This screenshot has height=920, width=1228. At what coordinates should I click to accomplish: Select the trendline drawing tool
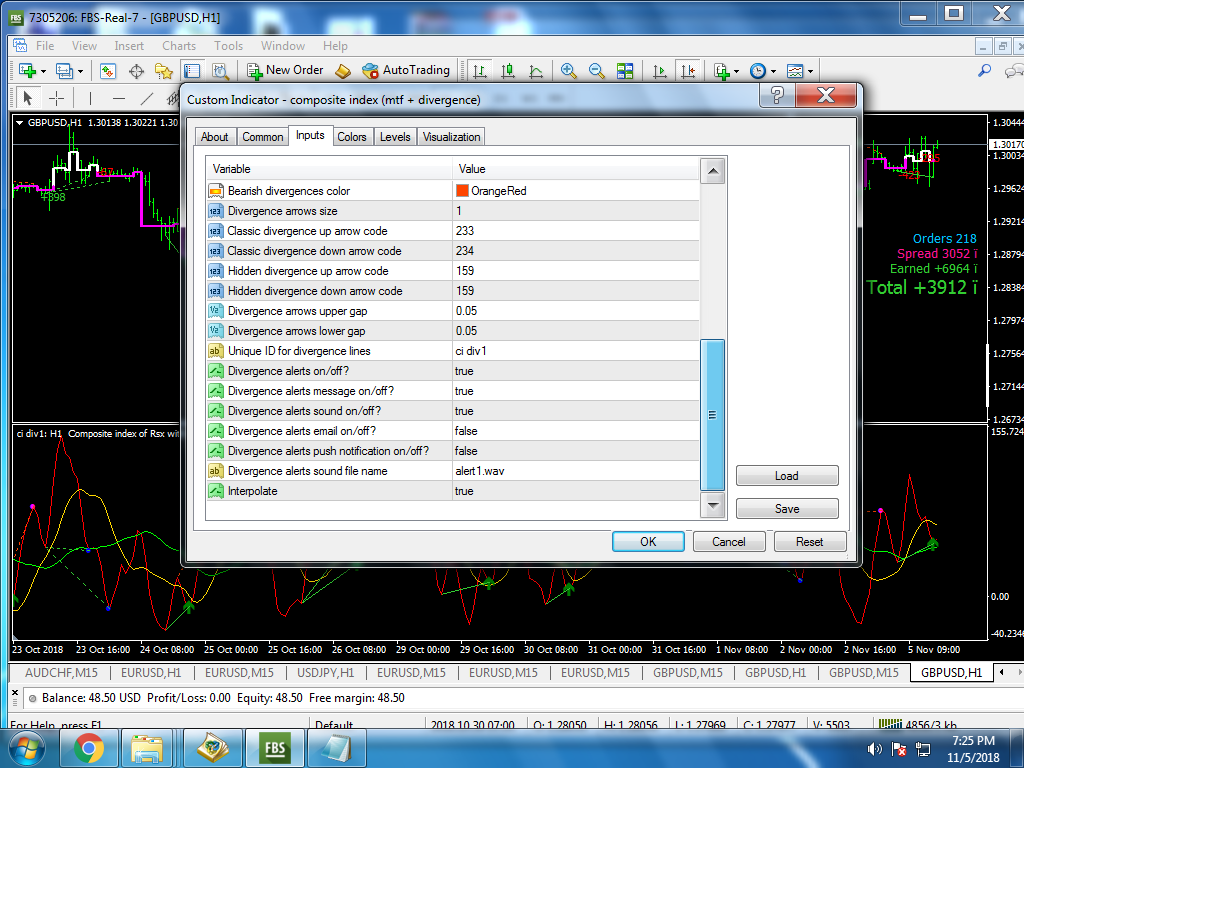[x=147, y=98]
